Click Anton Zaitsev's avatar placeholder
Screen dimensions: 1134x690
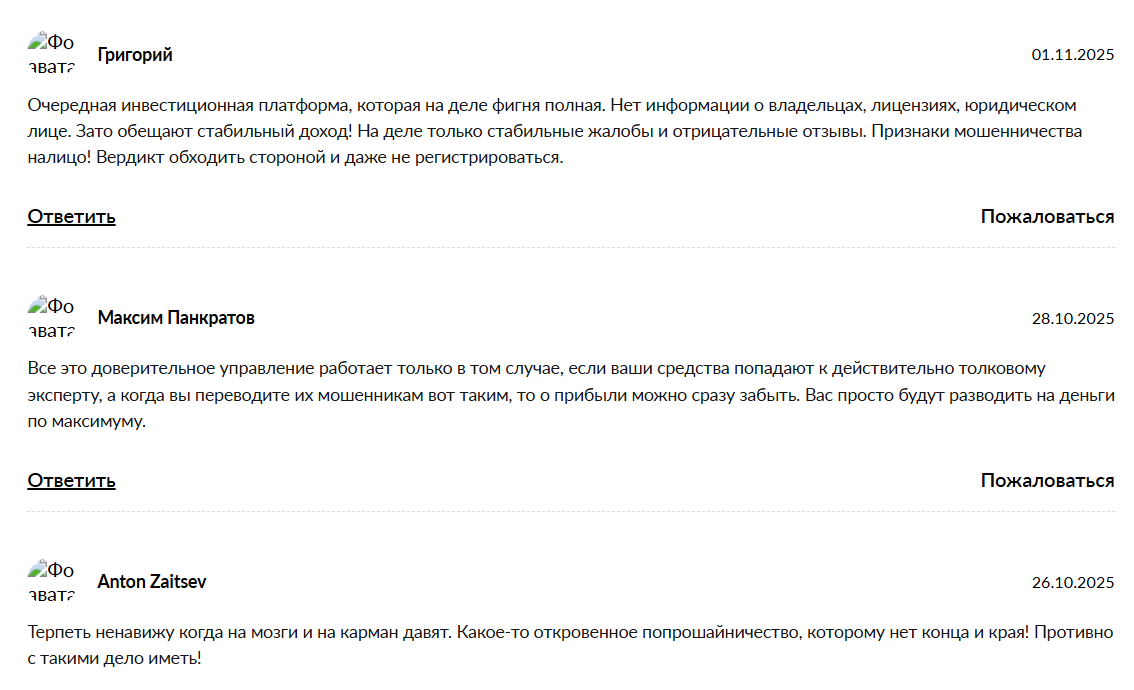(52, 582)
